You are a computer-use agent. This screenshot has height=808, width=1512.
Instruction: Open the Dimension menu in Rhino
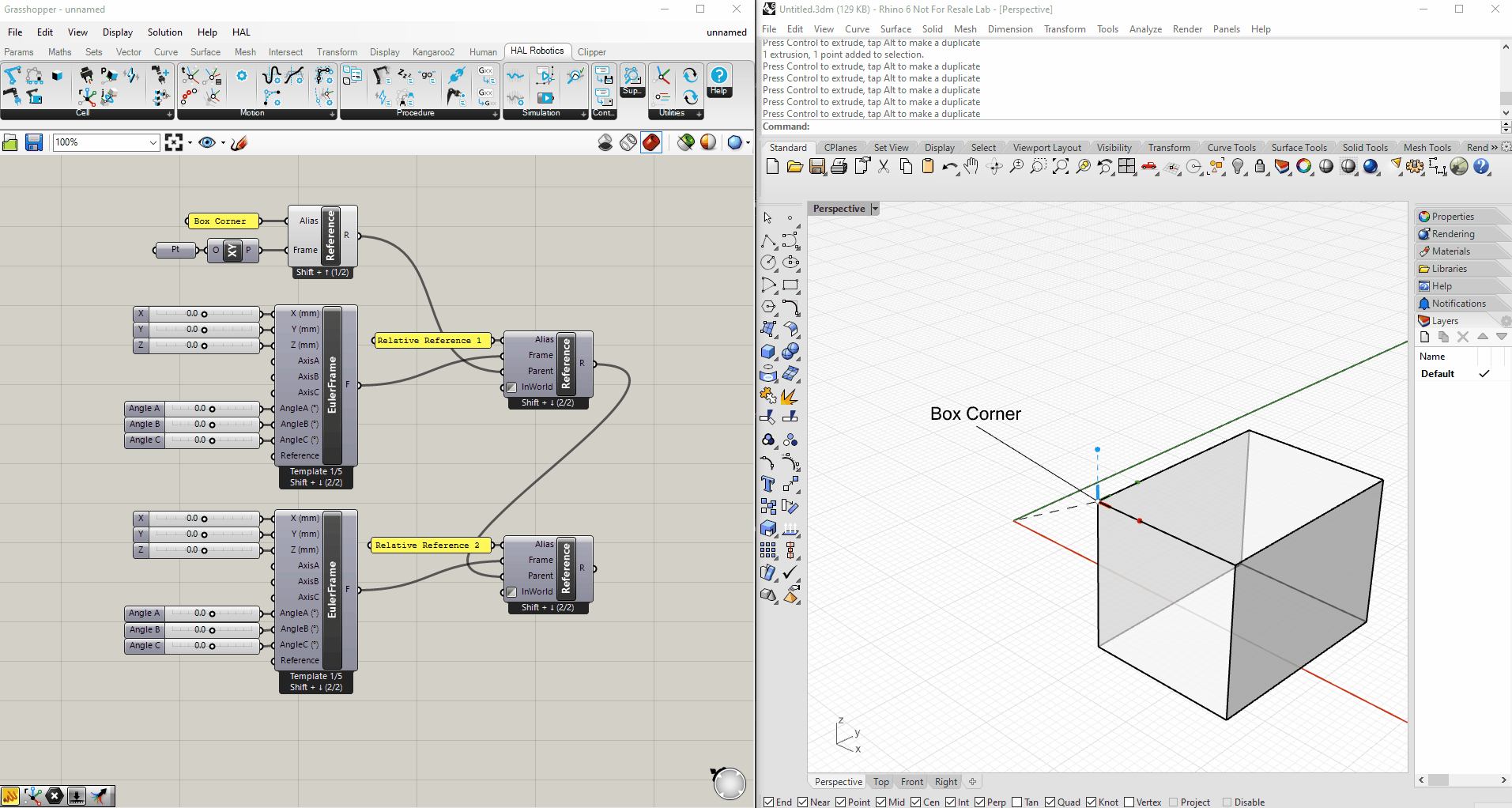click(x=1010, y=29)
